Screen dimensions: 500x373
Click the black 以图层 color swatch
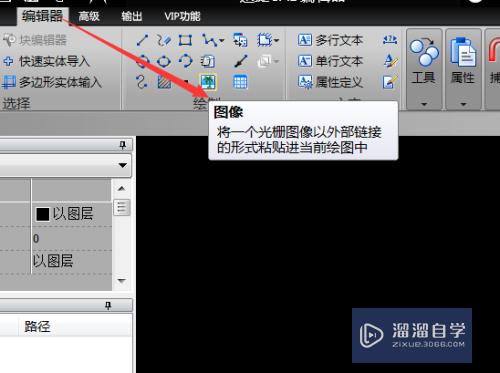click(43, 214)
